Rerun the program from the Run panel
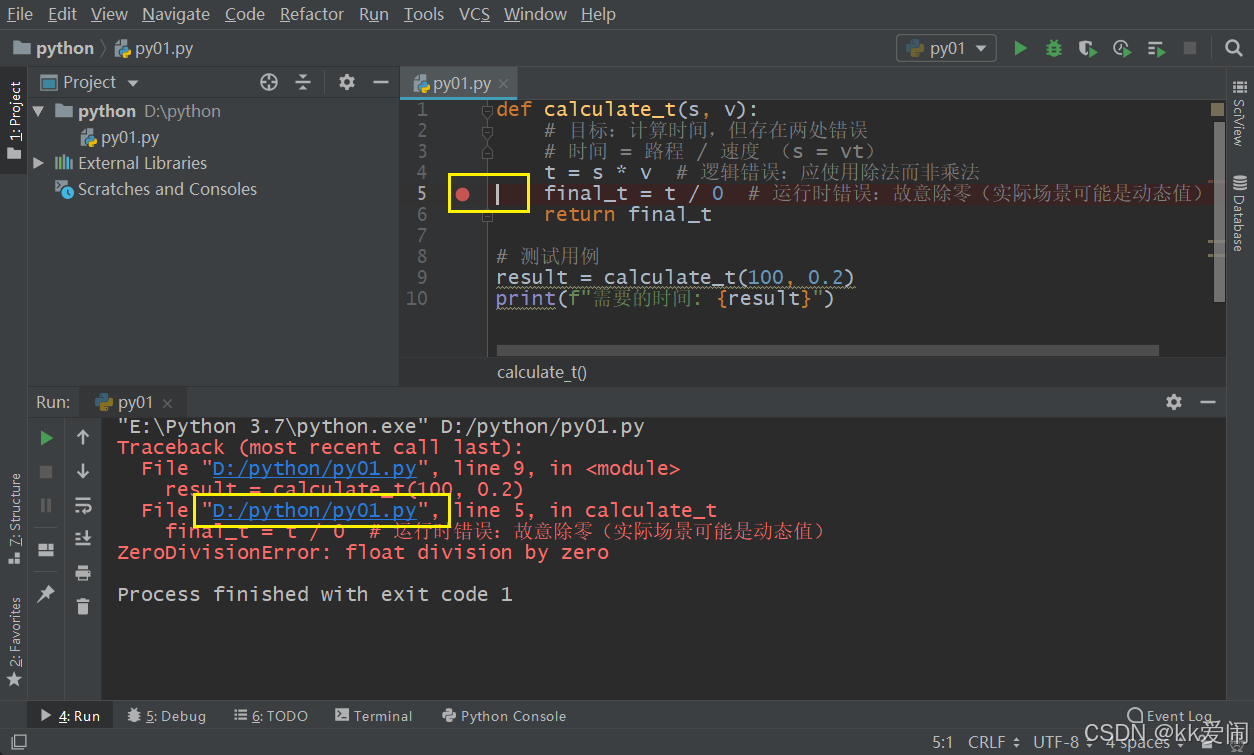The image size is (1254, 755). click(x=46, y=437)
